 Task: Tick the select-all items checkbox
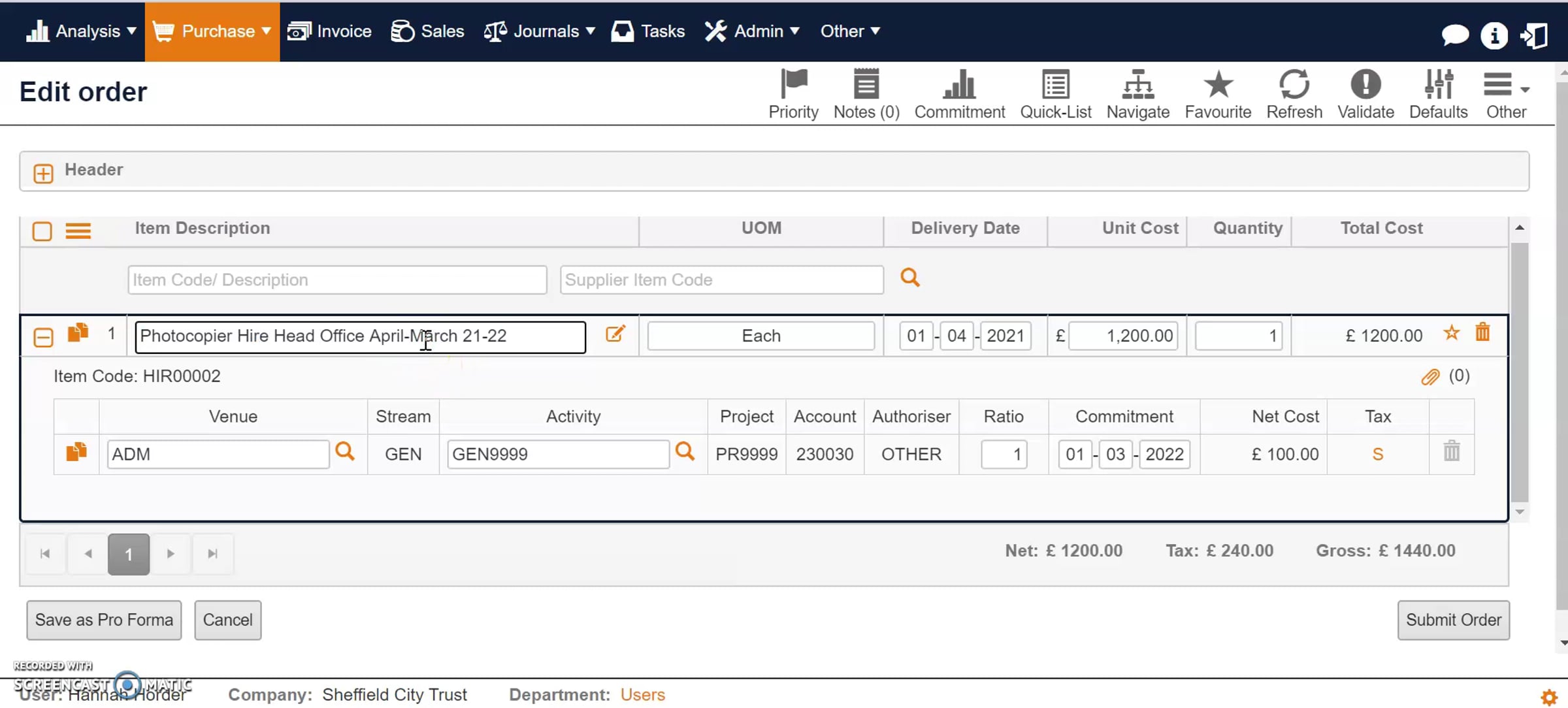click(x=42, y=231)
